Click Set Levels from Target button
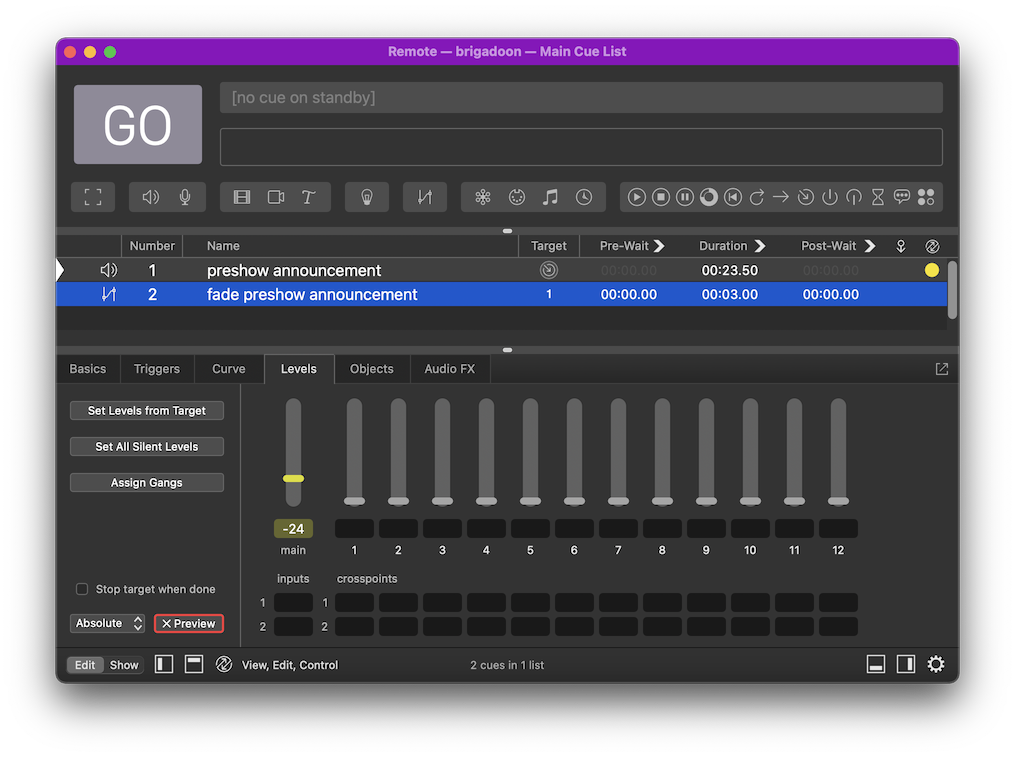The height and width of the screenshot is (757, 1015). pyautogui.click(x=147, y=411)
